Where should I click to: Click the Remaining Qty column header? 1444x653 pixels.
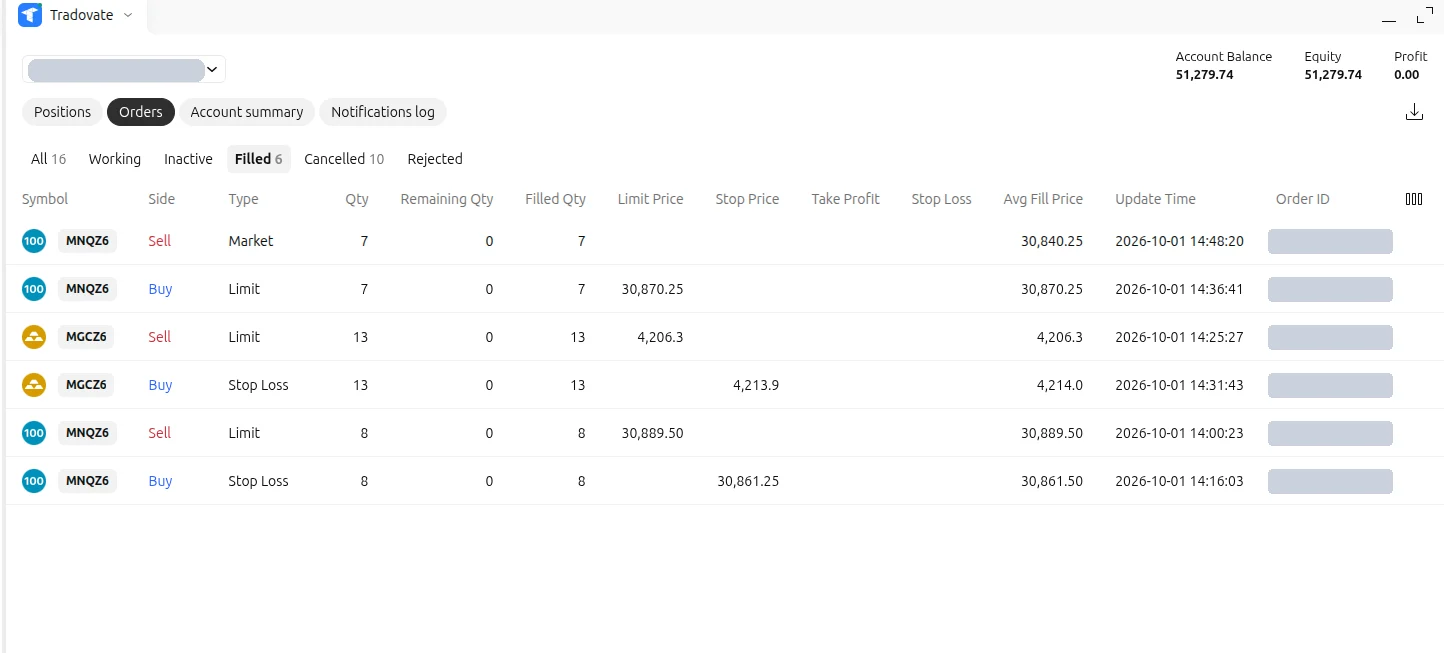(x=447, y=199)
